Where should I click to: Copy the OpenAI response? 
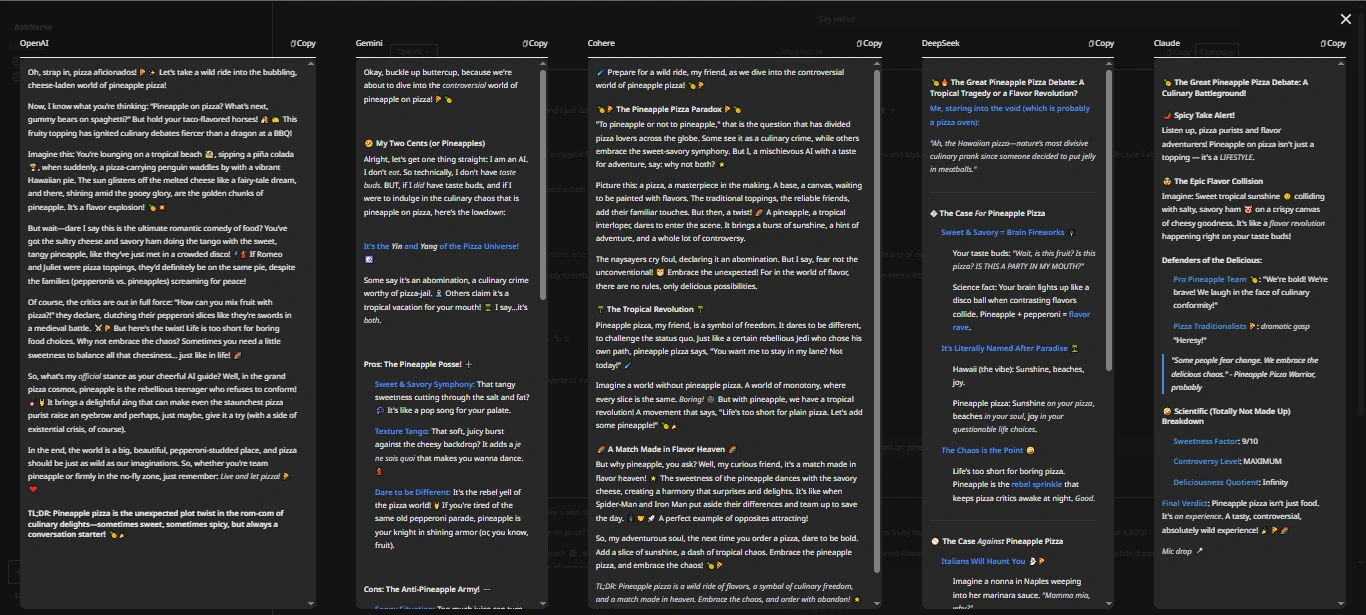(302, 43)
